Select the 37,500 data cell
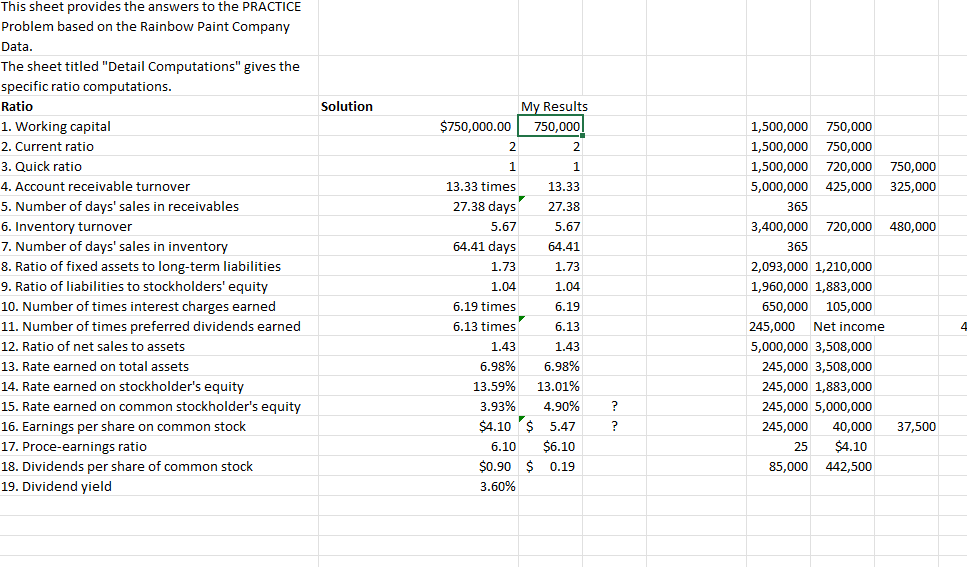 tap(907, 426)
